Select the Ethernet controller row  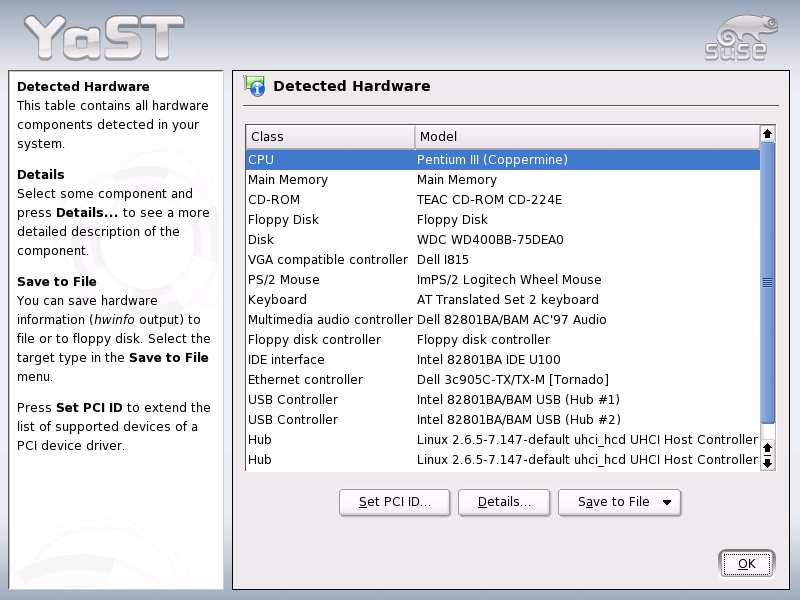coord(503,380)
